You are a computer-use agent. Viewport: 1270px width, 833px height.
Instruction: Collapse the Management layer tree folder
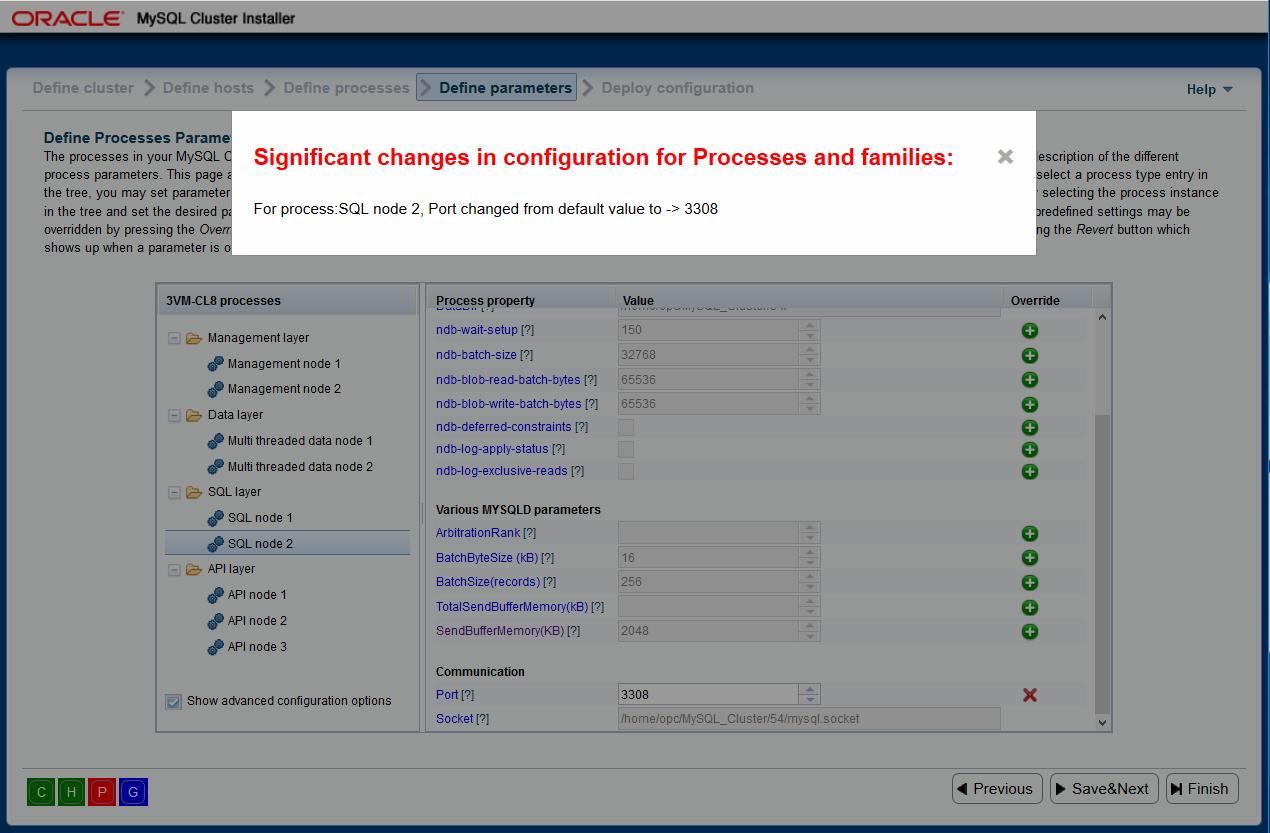tap(174, 338)
